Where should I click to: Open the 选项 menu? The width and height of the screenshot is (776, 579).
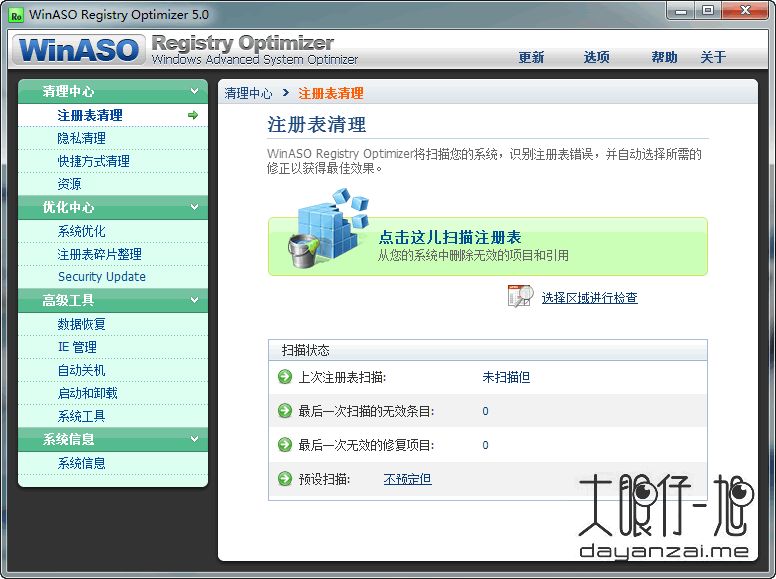point(596,57)
